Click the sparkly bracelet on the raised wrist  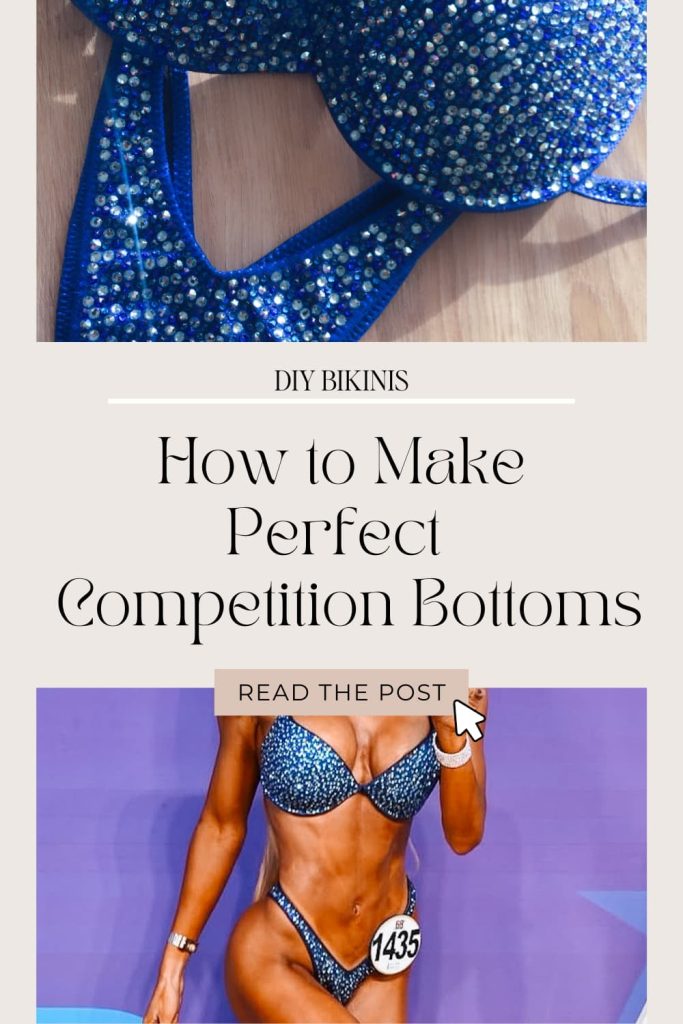[451, 752]
